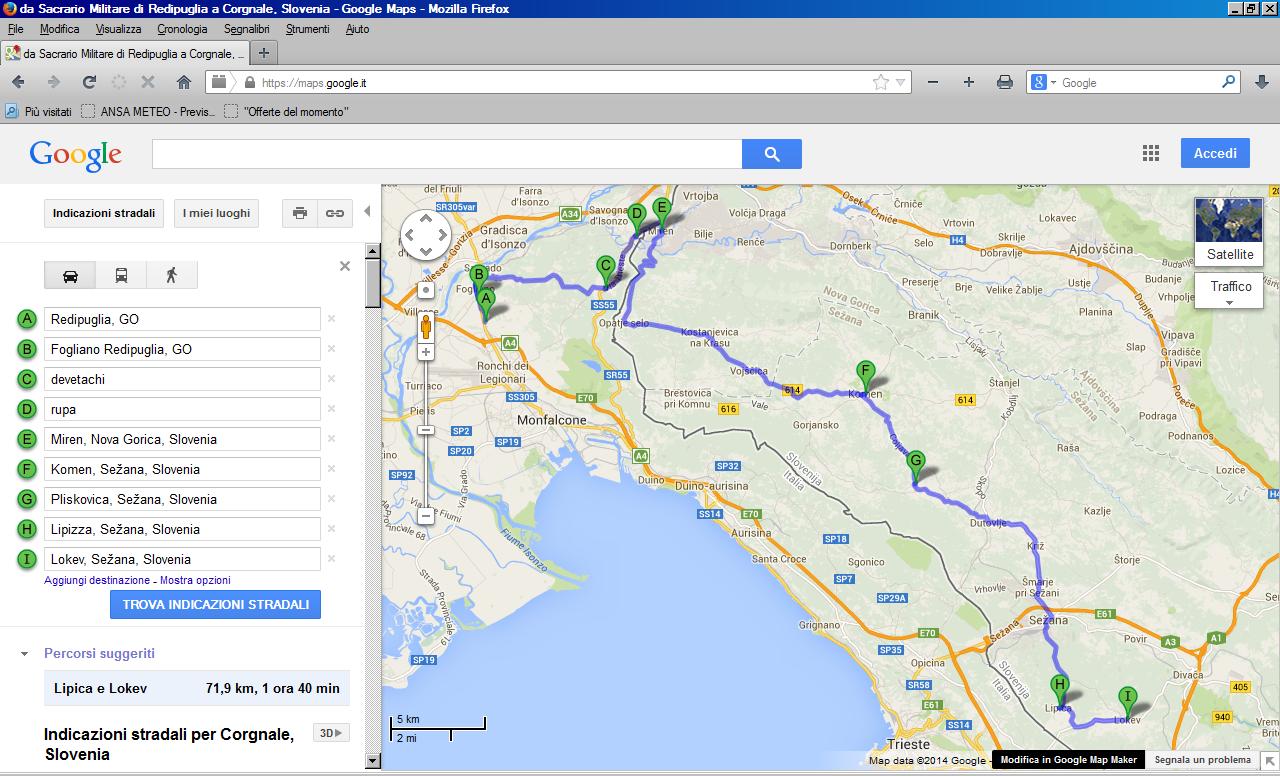Open the Strumenti menu
This screenshot has width=1280, height=776.
[307, 29]
